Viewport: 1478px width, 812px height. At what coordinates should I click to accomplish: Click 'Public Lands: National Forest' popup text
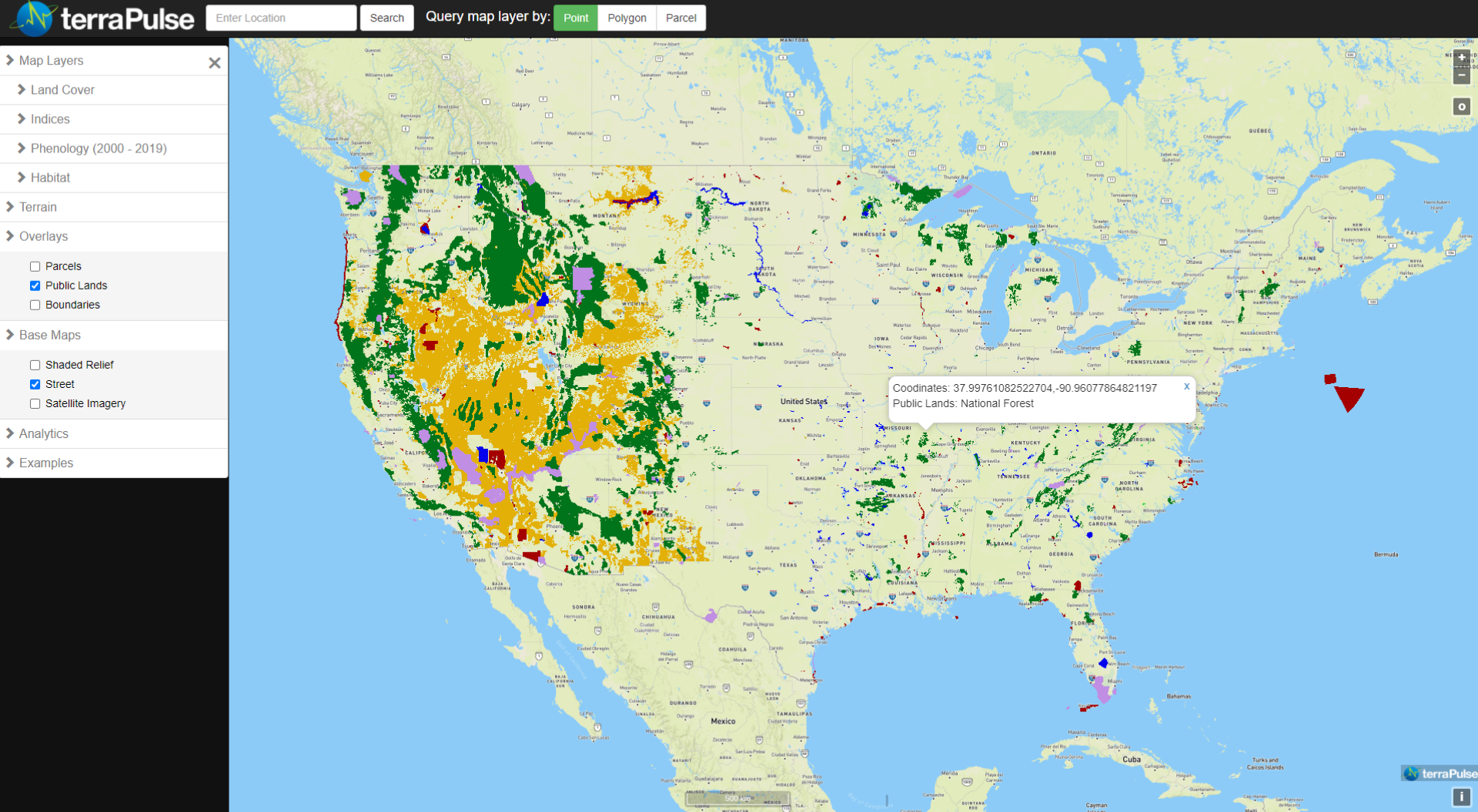963,403
